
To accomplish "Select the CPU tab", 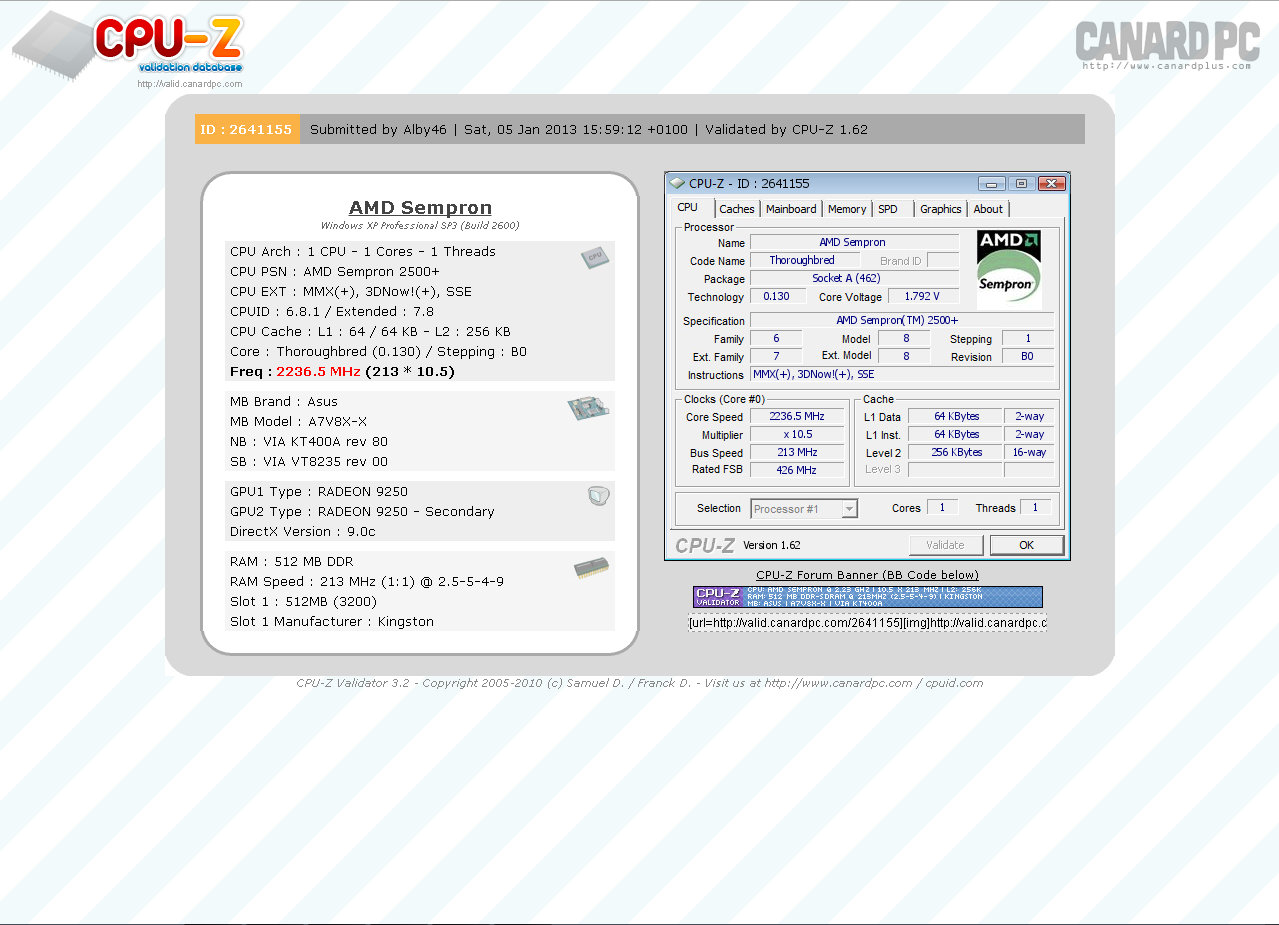I will [689, 208].
